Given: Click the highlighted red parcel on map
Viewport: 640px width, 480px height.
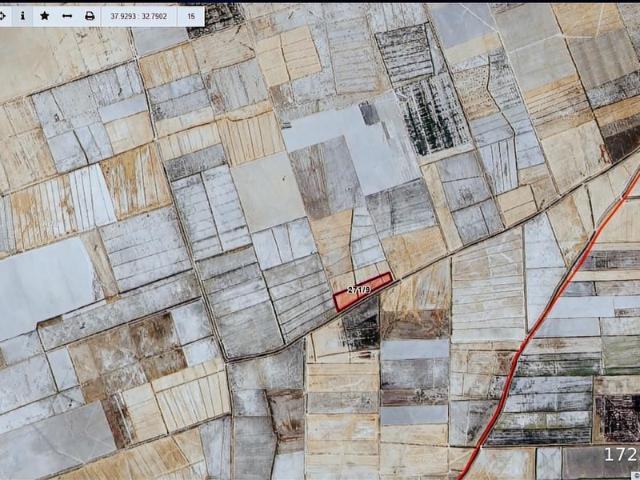Looking at the screenshot, I should pos(363,292).
